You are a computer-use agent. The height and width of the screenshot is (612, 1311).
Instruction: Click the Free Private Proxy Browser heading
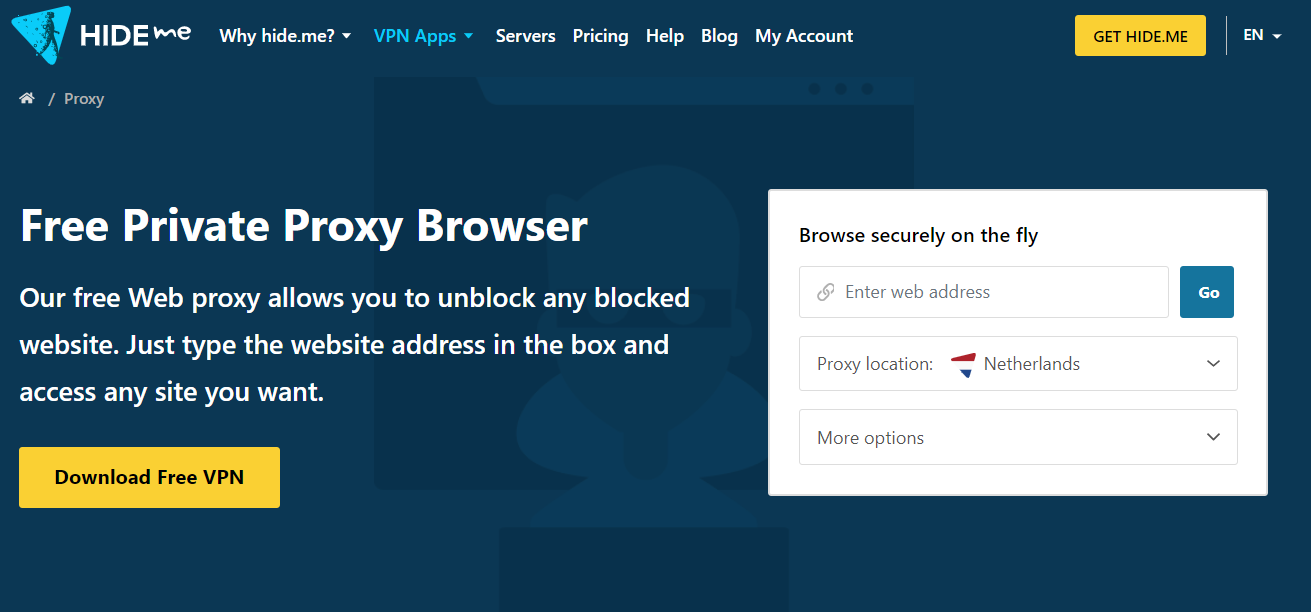pos(303,225)
